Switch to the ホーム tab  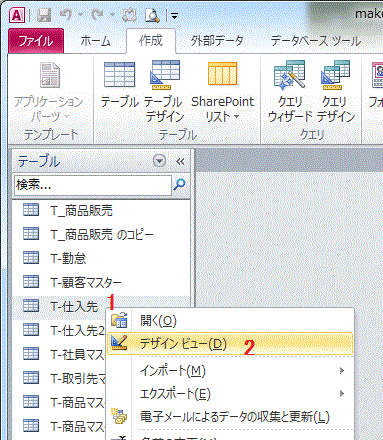click(95, 41)
